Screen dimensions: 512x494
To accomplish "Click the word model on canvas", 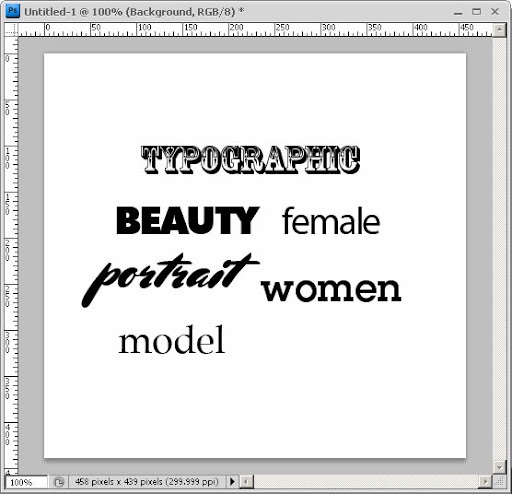I will point(172,340).
